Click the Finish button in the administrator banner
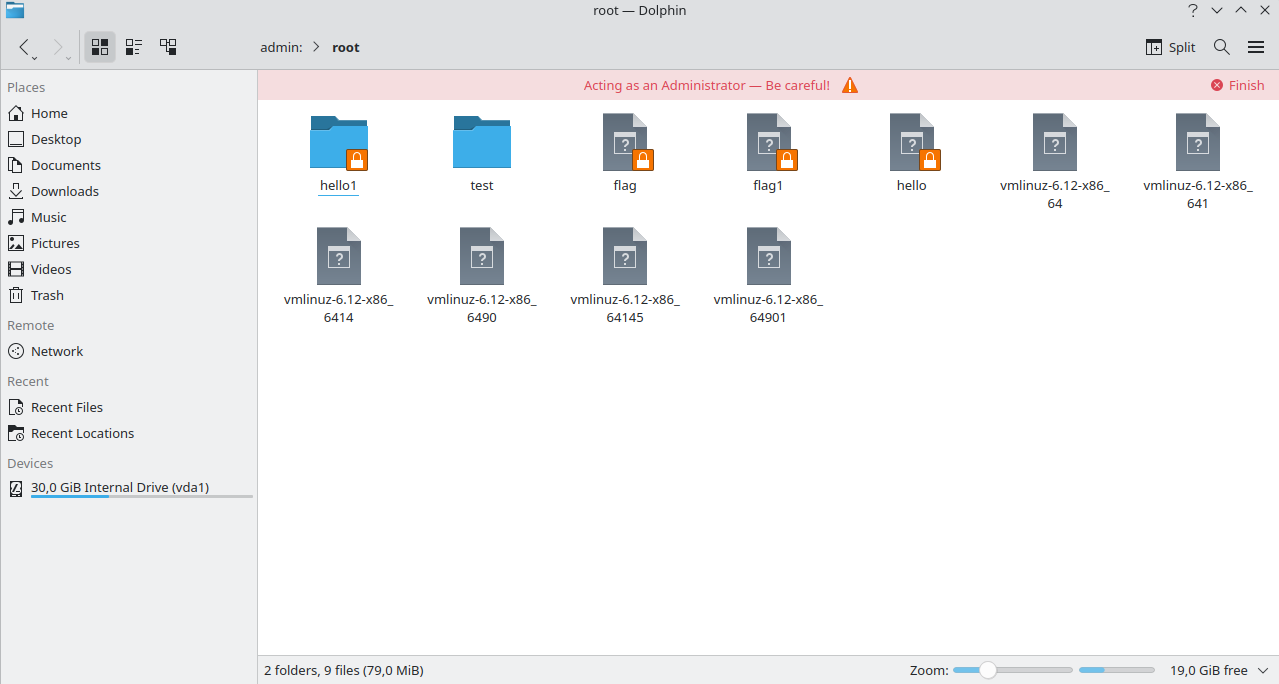The image size is (1279, 684). pos(1237,85)
